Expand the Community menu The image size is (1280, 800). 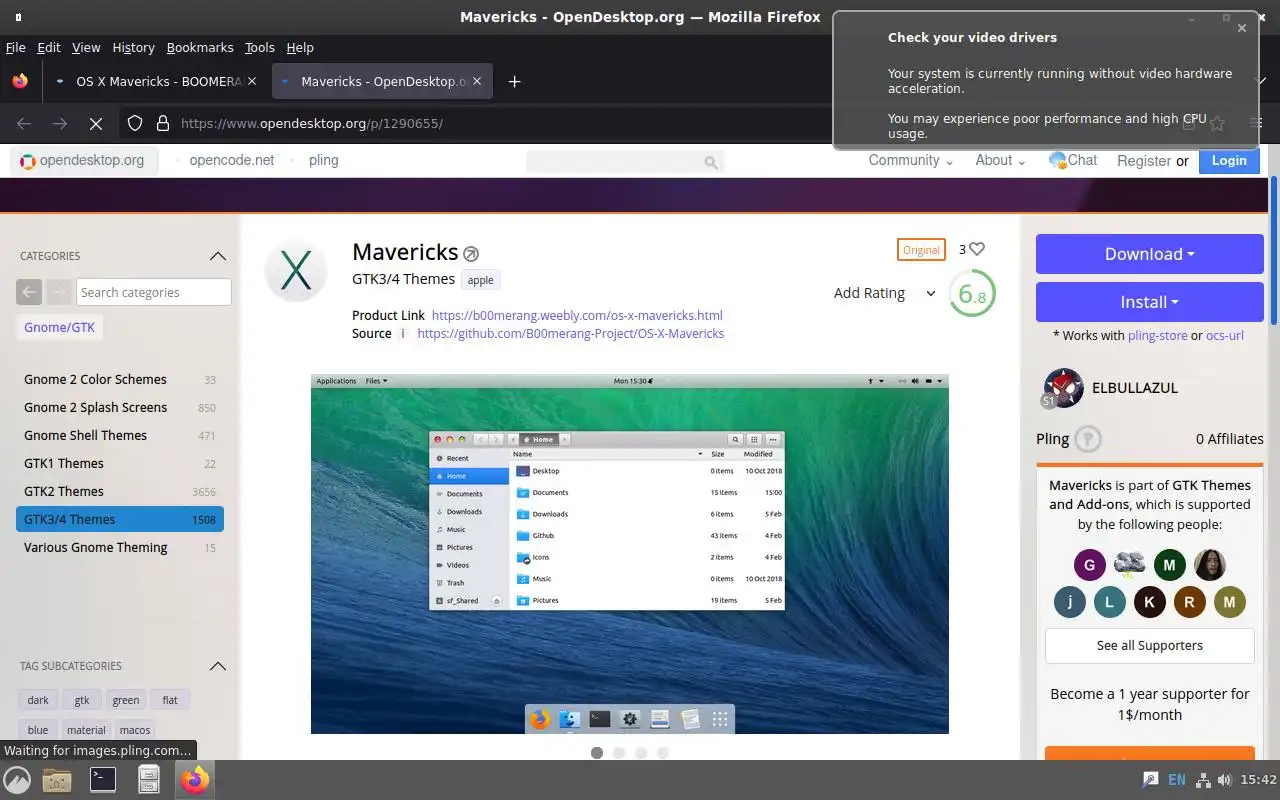point(910,160)
